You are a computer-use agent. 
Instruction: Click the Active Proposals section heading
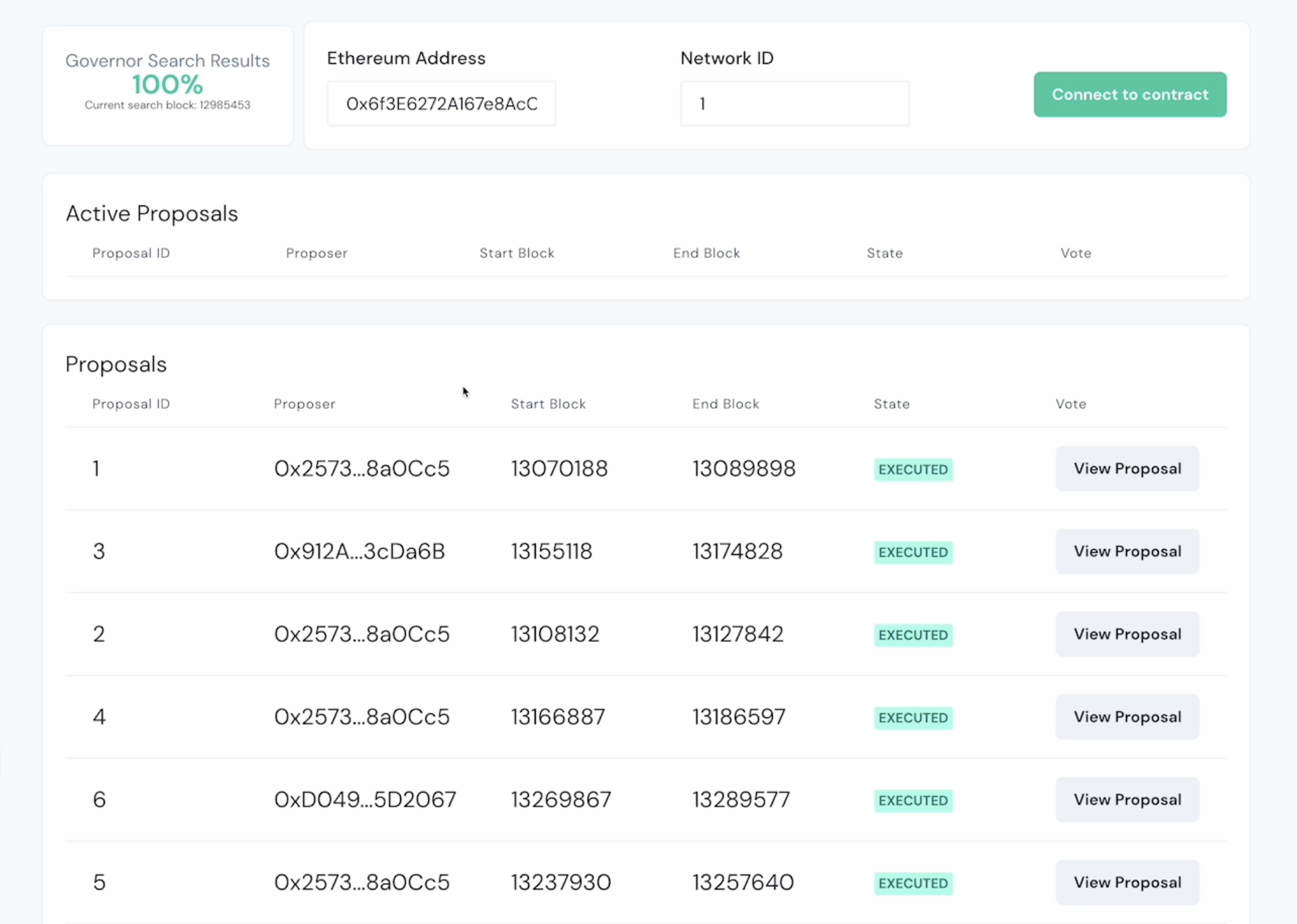pos(152,213)
